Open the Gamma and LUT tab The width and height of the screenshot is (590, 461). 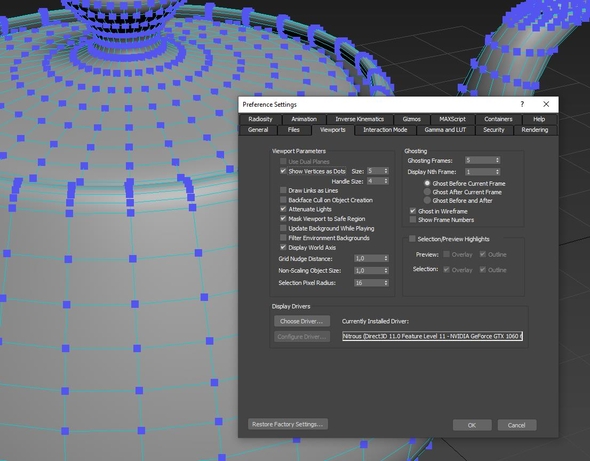coord(445,130)
